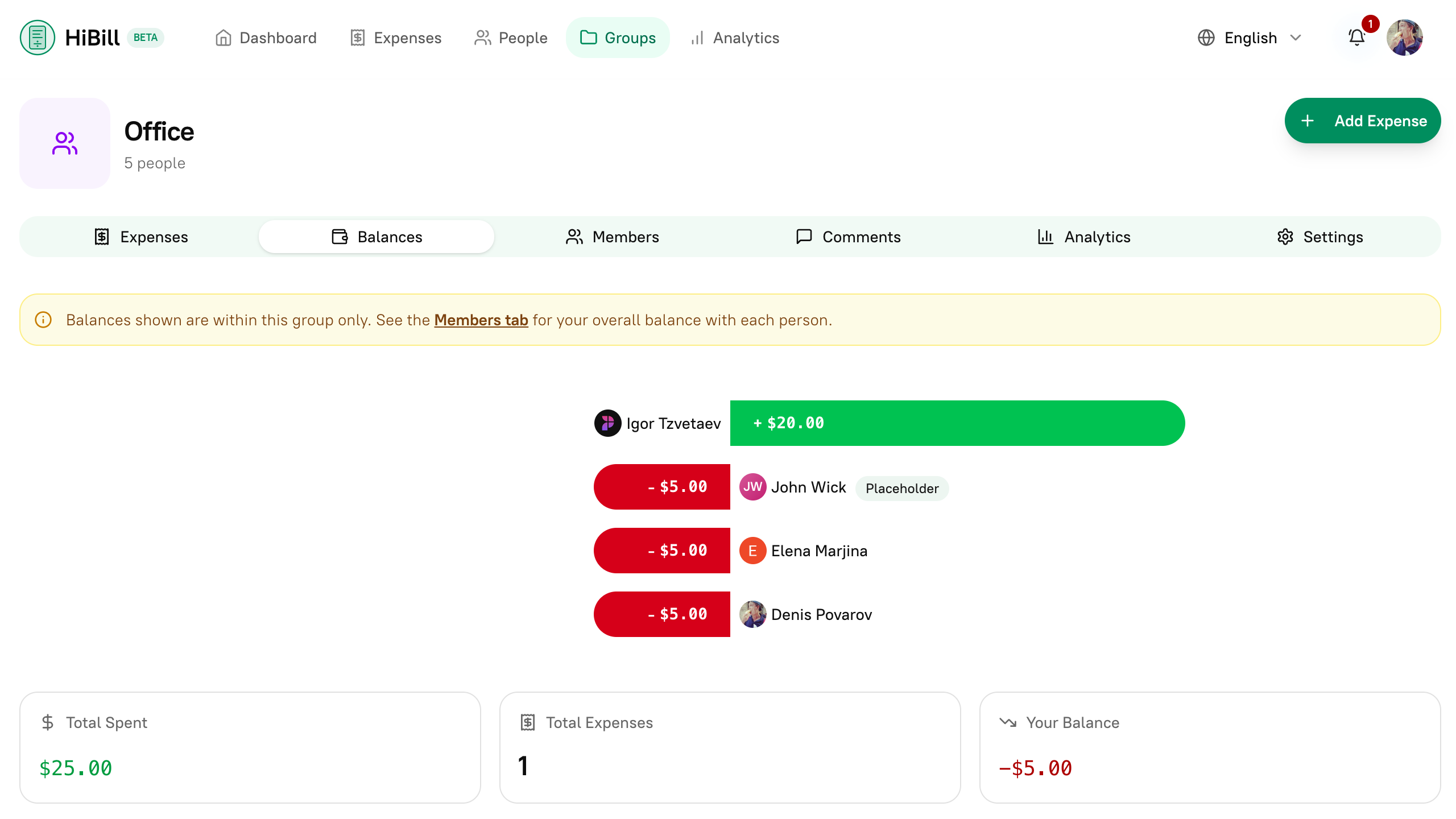Open the Members tab link in banner
The image size is (1456, 819).
click(x=481, y=320)
